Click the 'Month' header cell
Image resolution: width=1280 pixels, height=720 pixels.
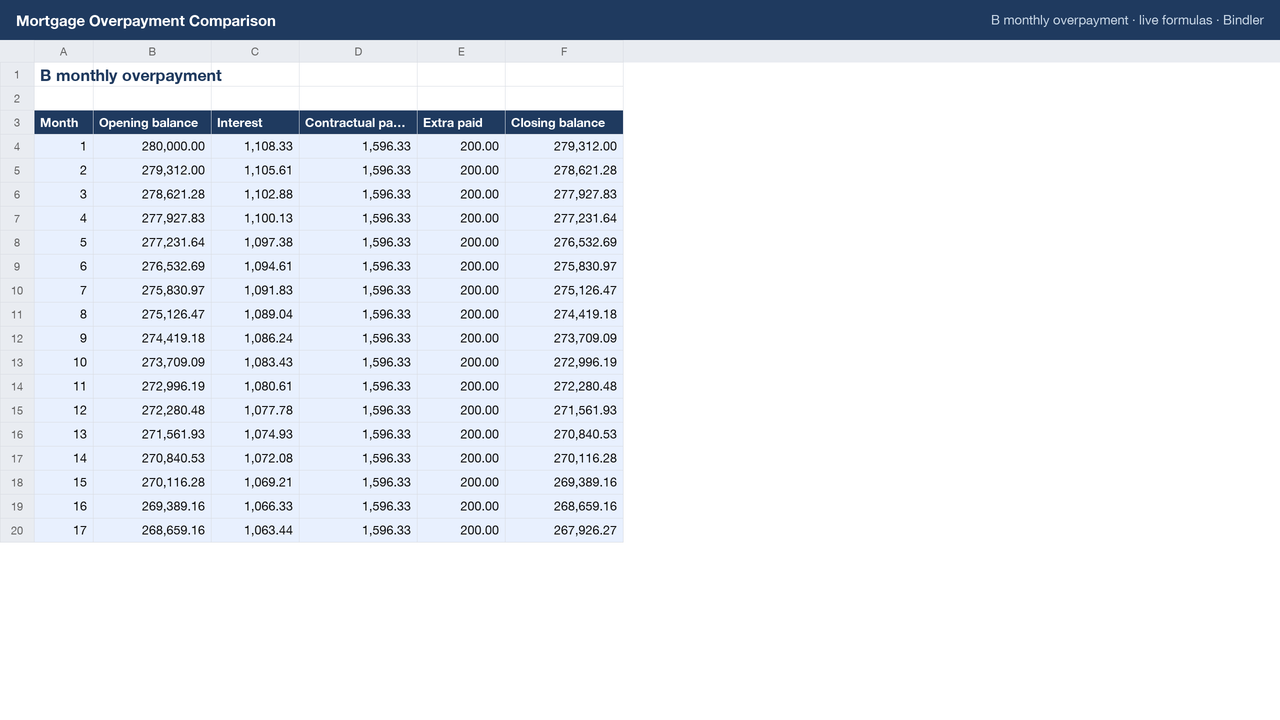64,123
